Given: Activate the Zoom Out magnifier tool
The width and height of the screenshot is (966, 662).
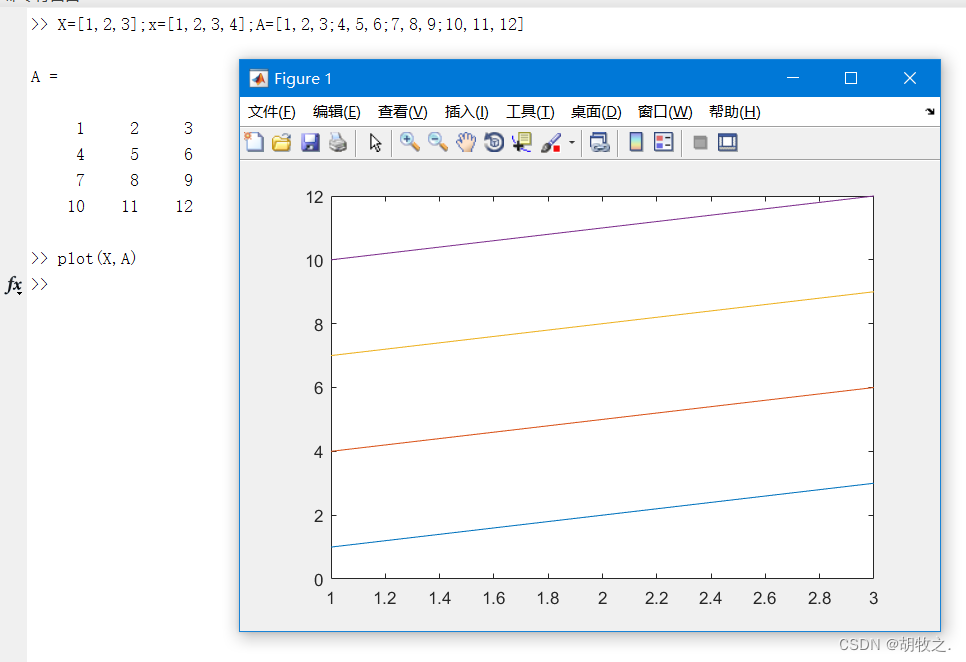Looking at the screenshot, I should [438, 143].
